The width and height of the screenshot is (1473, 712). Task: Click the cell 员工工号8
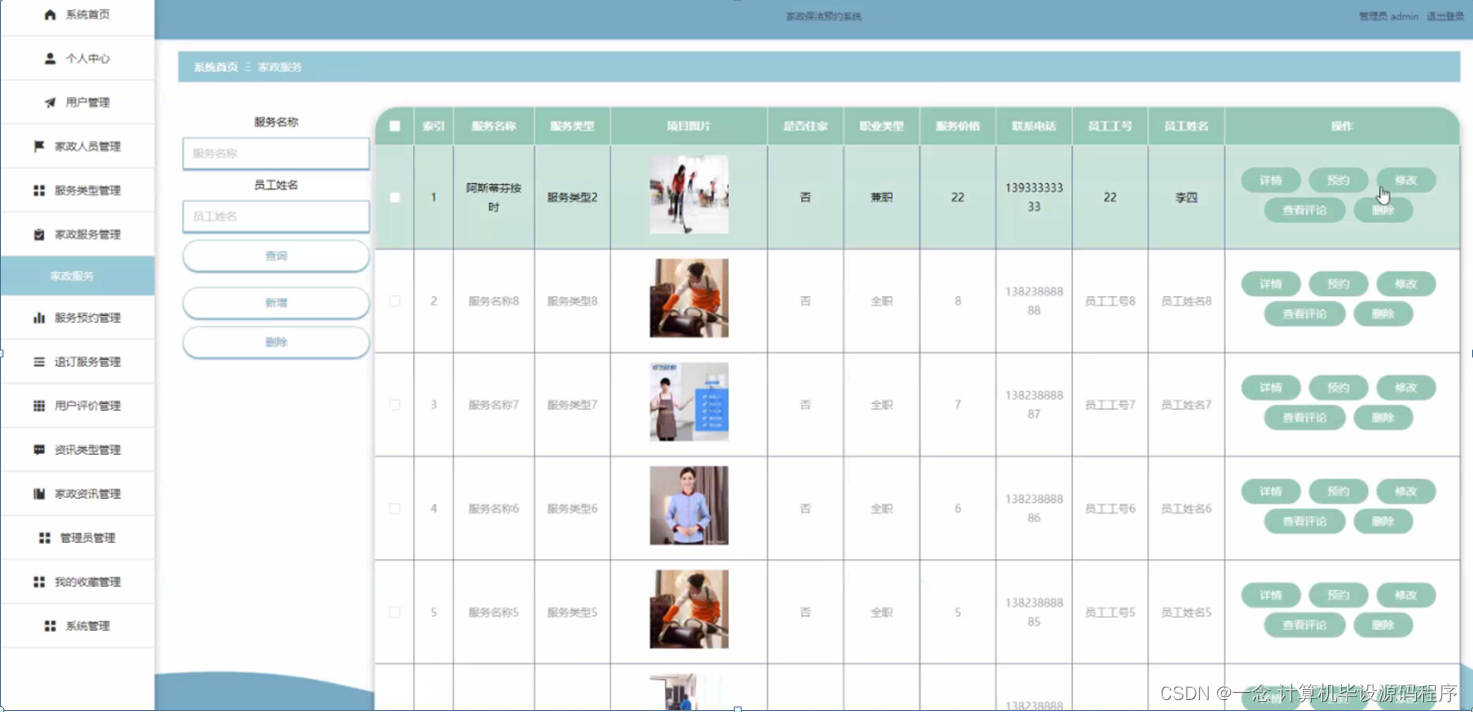pos(1110,301)
